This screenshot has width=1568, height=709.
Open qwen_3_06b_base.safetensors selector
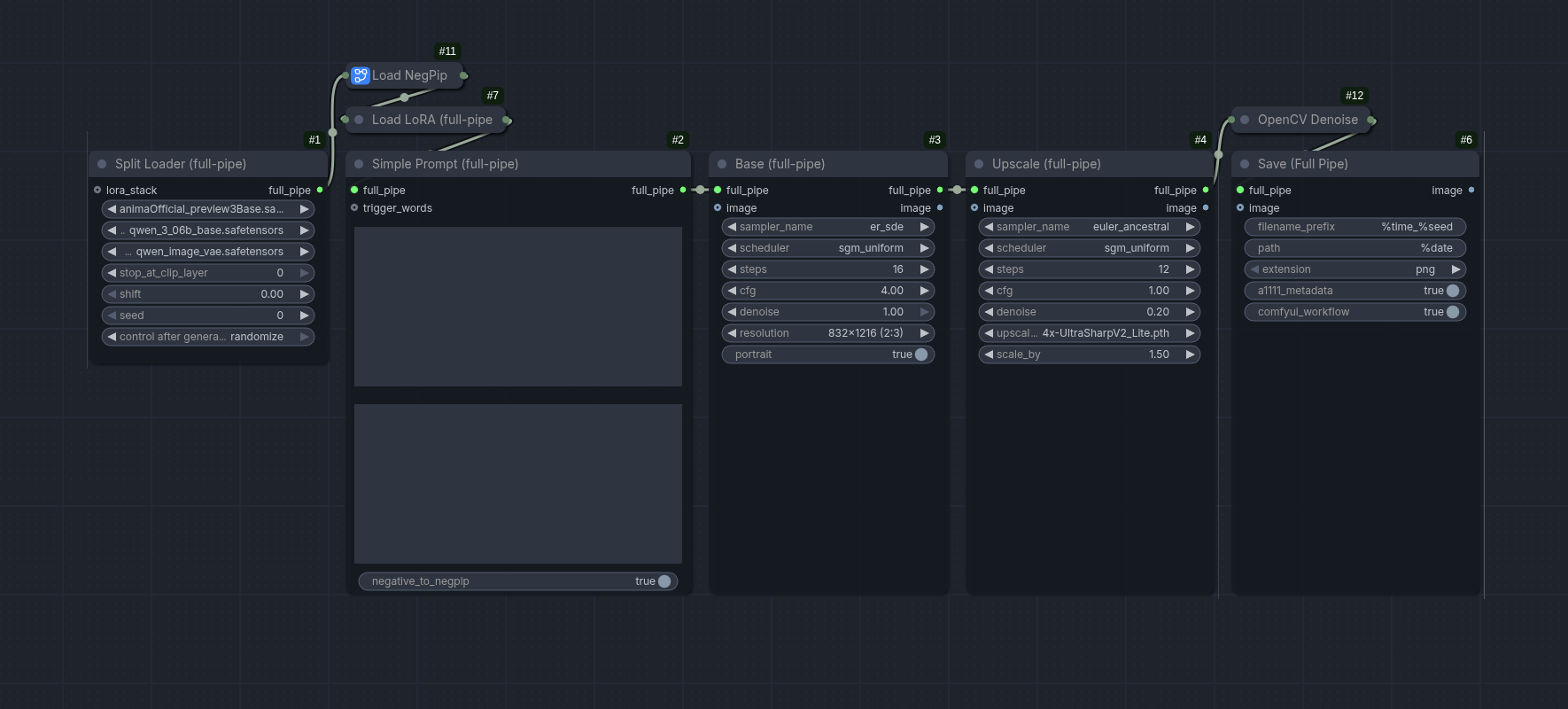208,230
